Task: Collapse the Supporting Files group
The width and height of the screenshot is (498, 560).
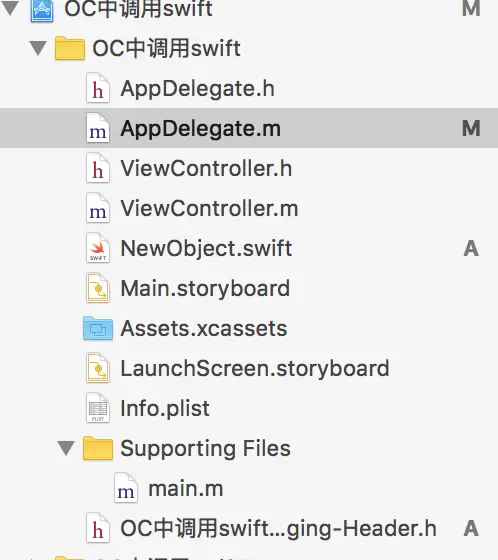Action: [x=66, y=448]
